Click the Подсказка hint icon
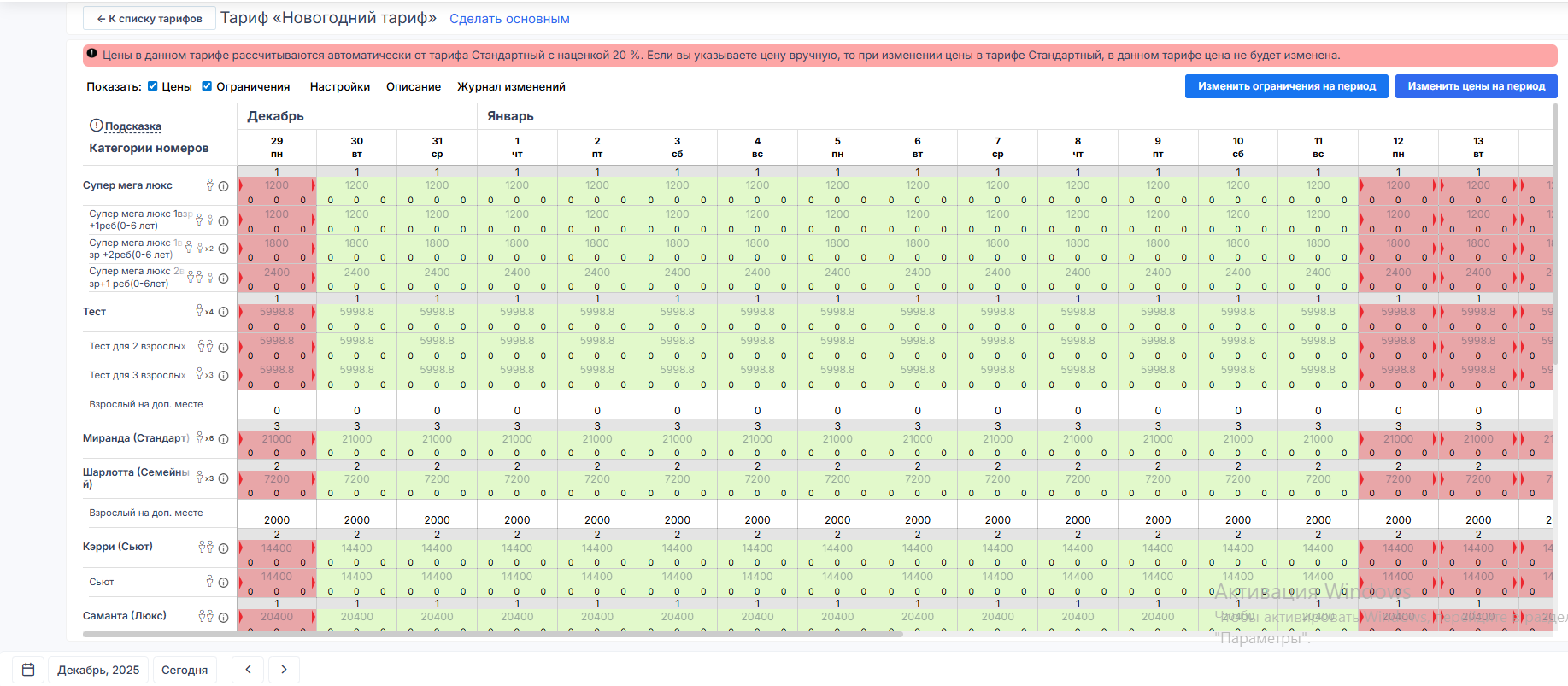 click(96, 126)
